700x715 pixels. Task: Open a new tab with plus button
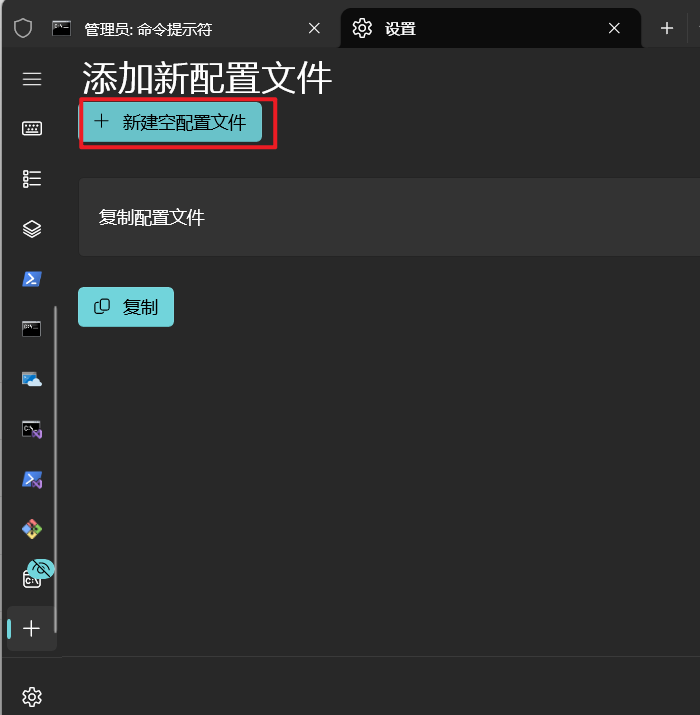[x=667, y=28]
